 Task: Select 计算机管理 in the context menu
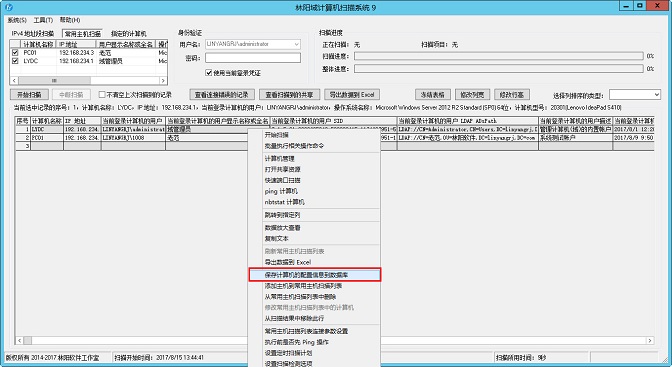pos(279,159)
